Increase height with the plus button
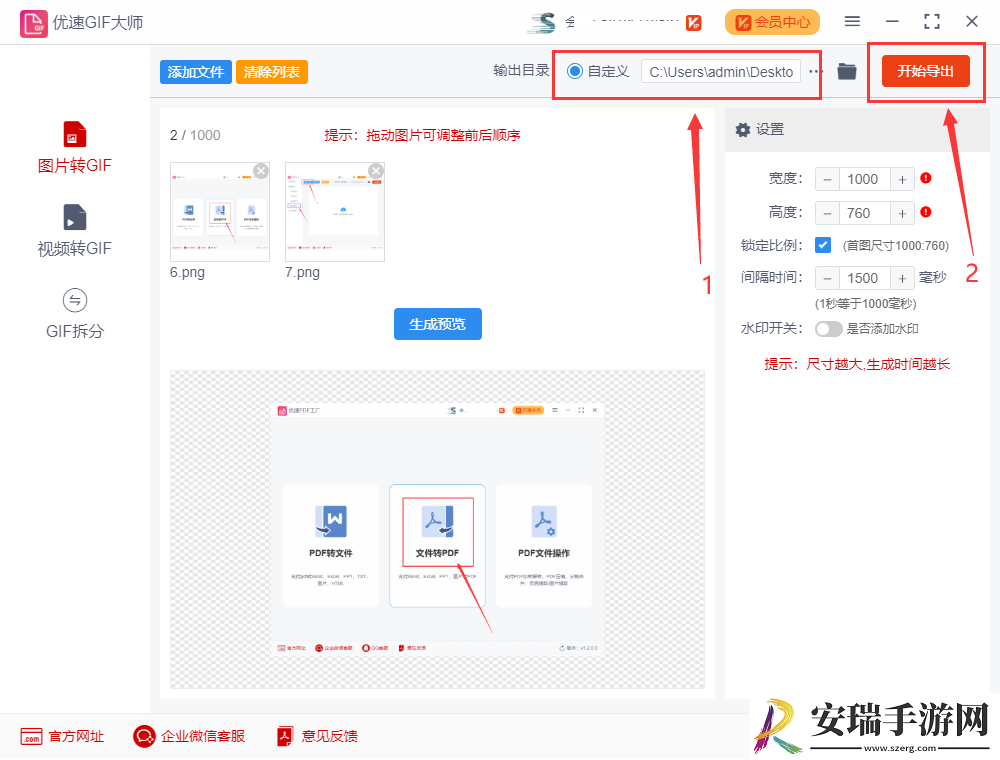Viewport: 1000px width, 760px height. (902, 213)
